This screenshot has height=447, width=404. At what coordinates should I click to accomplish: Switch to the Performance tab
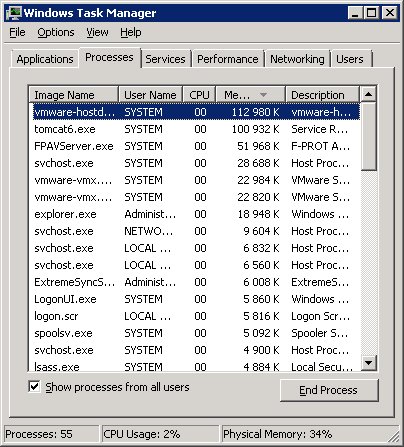[x=228, y=59]
